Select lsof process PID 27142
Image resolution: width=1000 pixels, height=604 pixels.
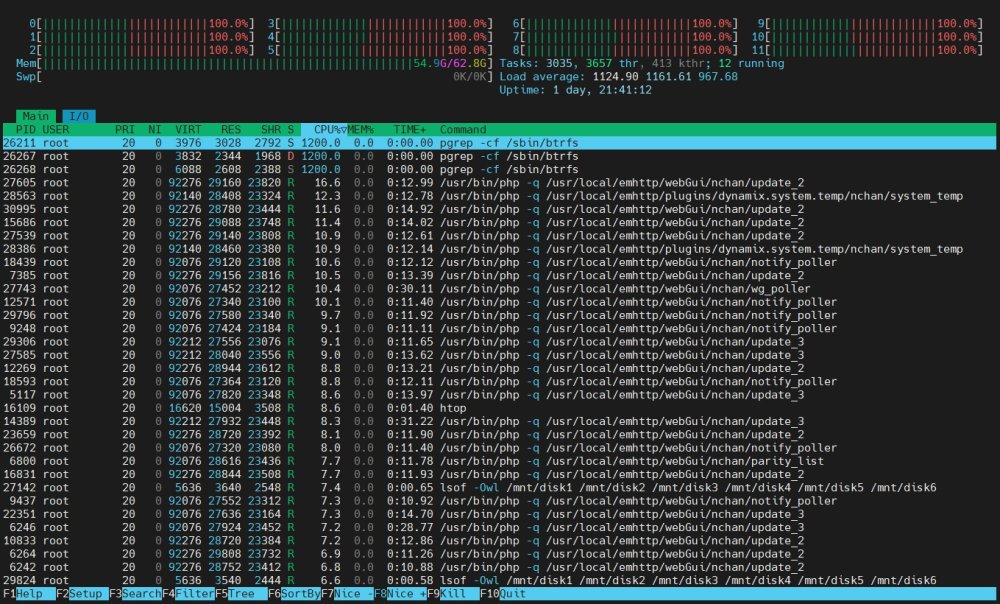tap(499, 488)
